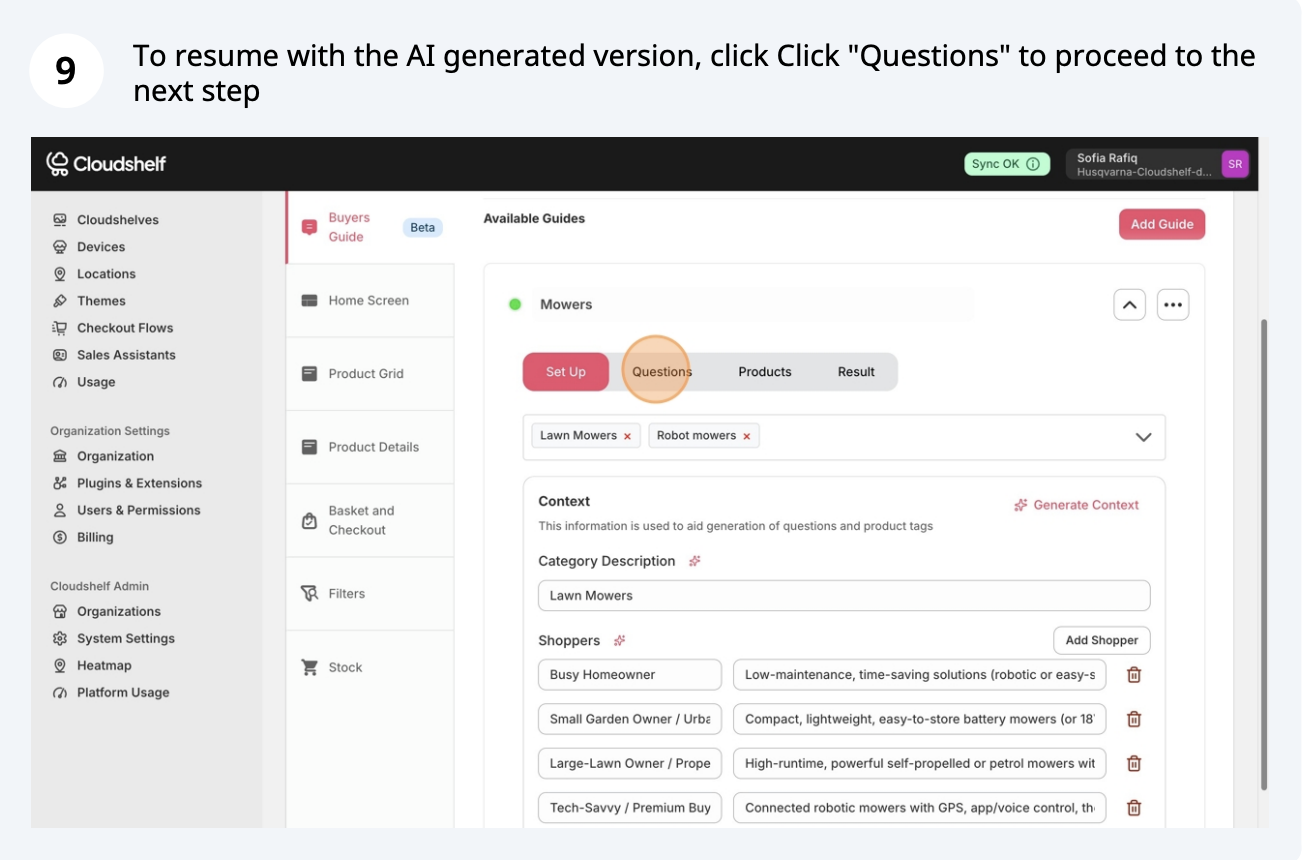Expand the category tags dropdown
The height and width of the screenshot is (860, 1302).
[x=1143, y=437]
